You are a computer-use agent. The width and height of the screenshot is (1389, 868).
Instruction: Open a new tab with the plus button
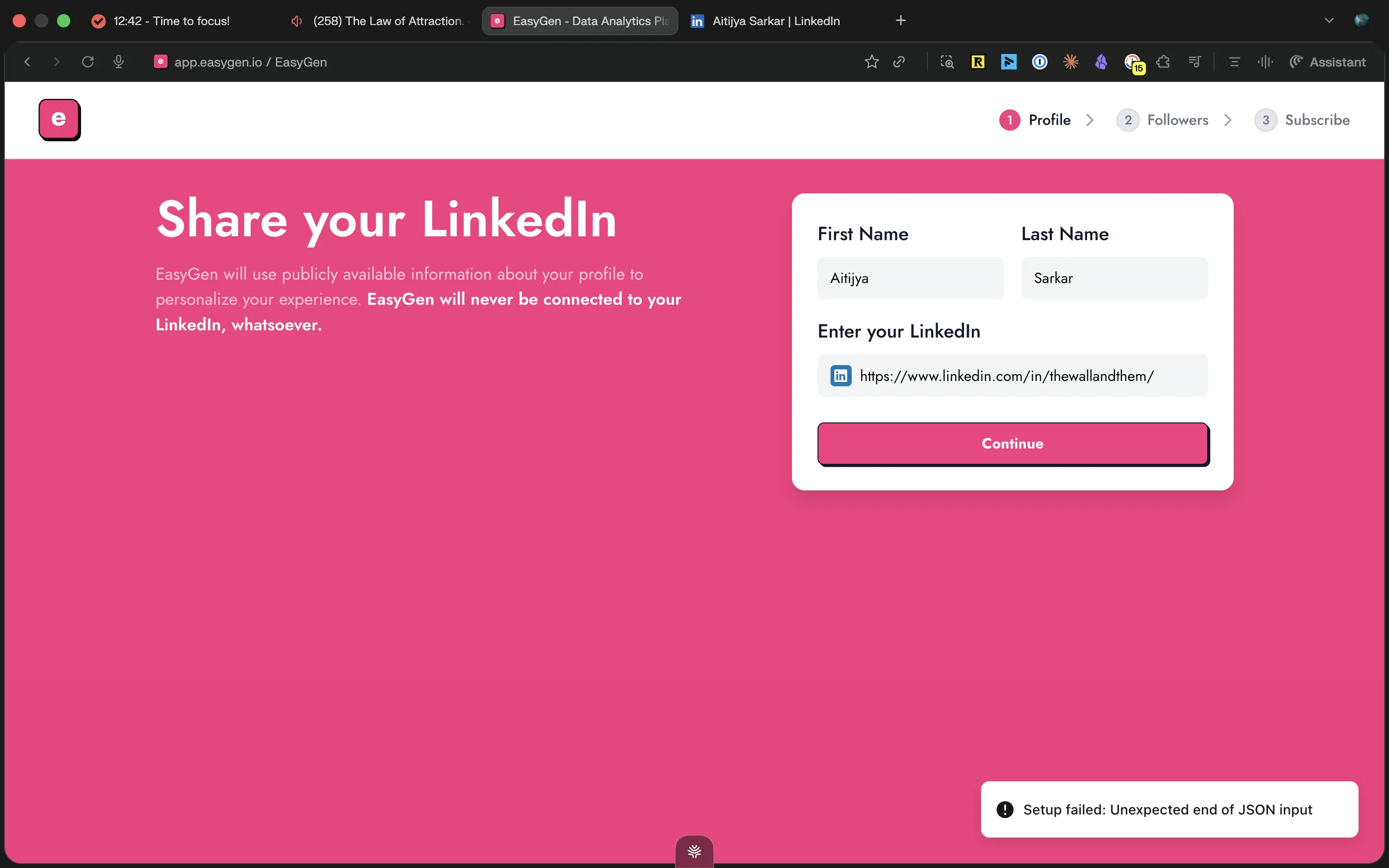tap(900, 21)
